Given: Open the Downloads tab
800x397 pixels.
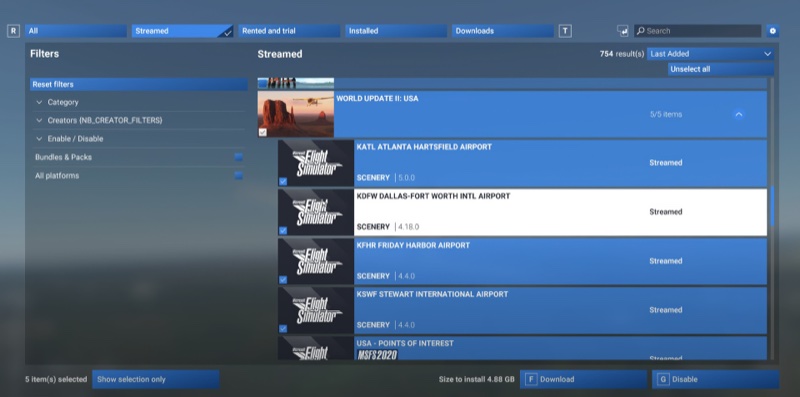Looking at the screenshot, I should click(x=503, y=31).
